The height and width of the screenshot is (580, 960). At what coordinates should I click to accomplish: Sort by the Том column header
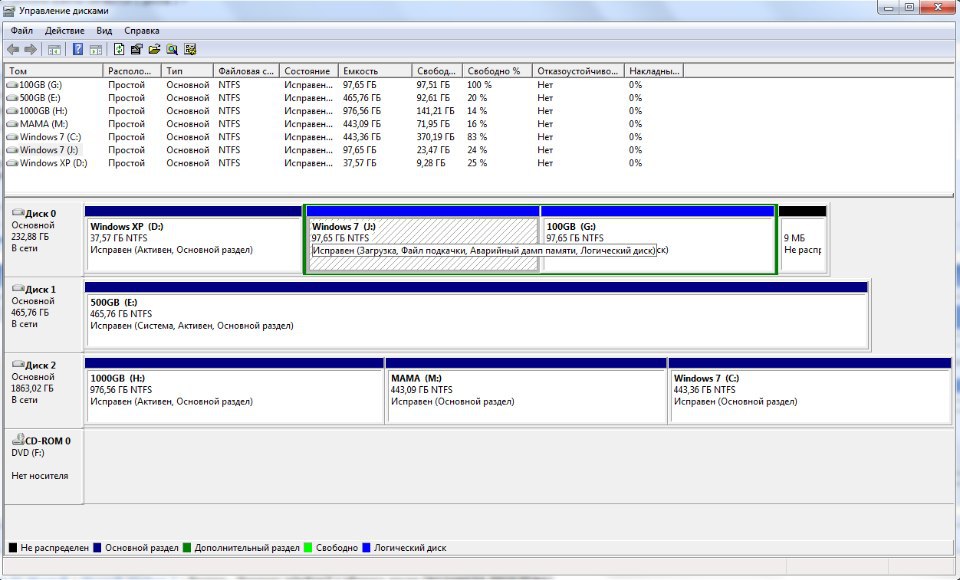[x=53, y=71]
